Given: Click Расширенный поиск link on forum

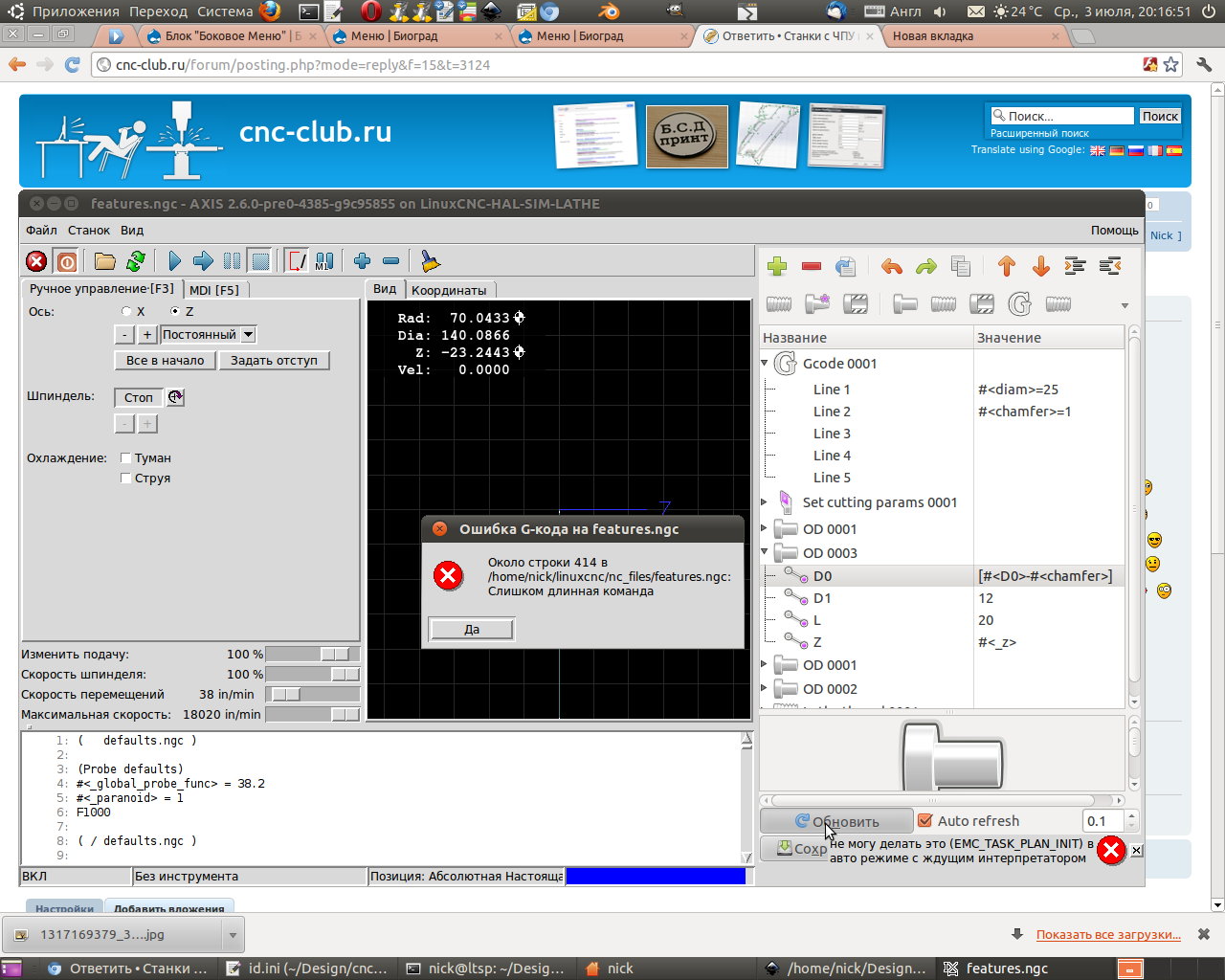Looking at the screenshot, I should (1039, 133).
